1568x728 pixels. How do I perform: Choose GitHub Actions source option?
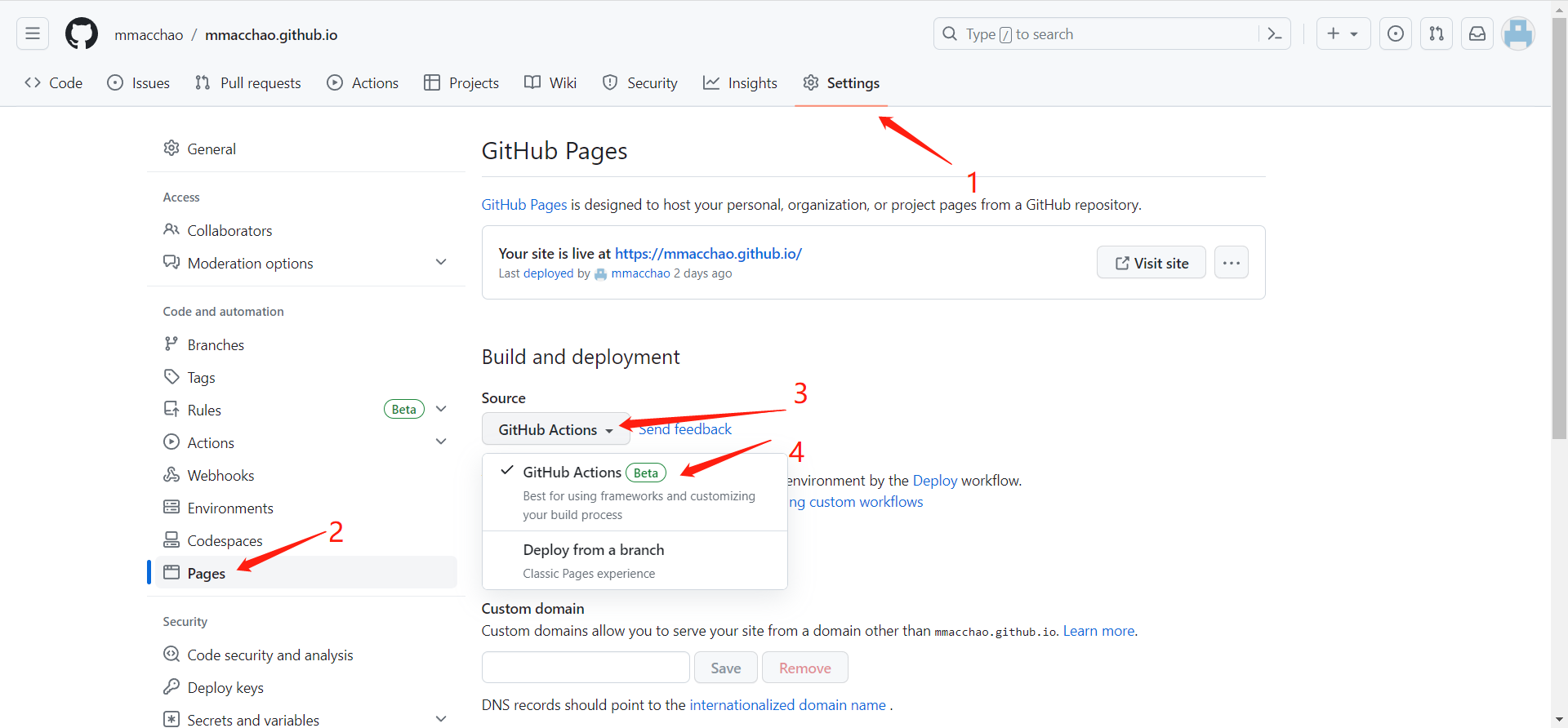tap(635, 493)
